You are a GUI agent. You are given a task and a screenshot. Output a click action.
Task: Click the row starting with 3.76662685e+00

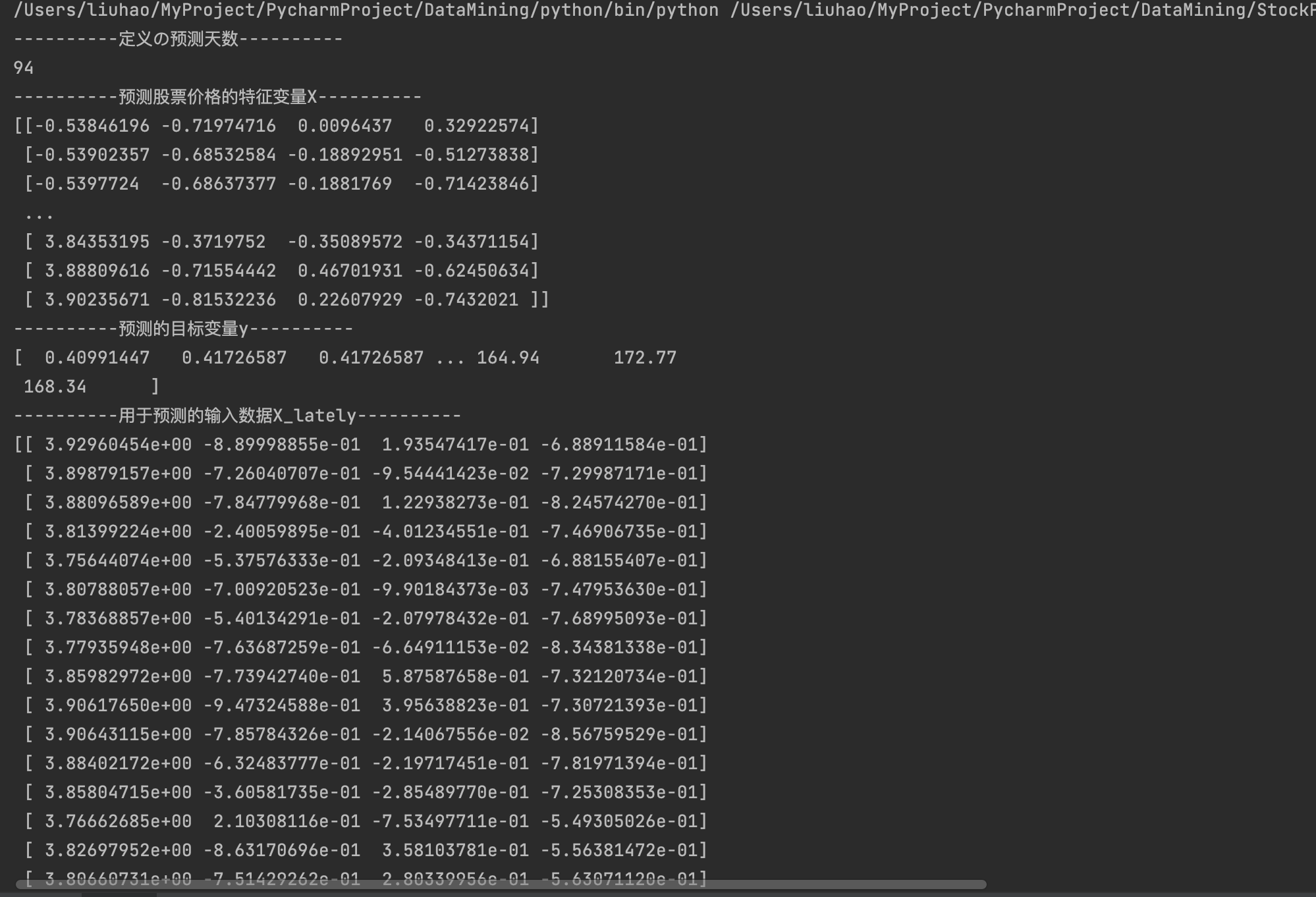tap(366, 821)
